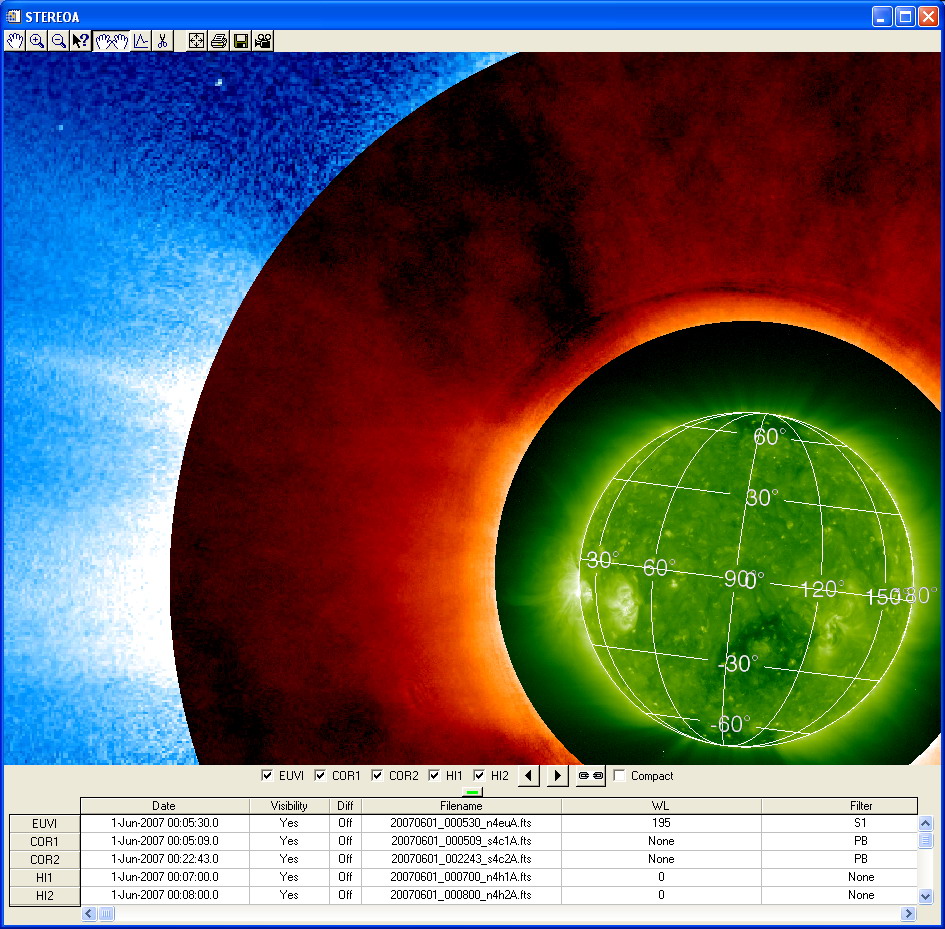The width and height of the screenshot is (945, 929).
Task: Step to previous frame with left arrow
Action: click(x=529, y=776)
